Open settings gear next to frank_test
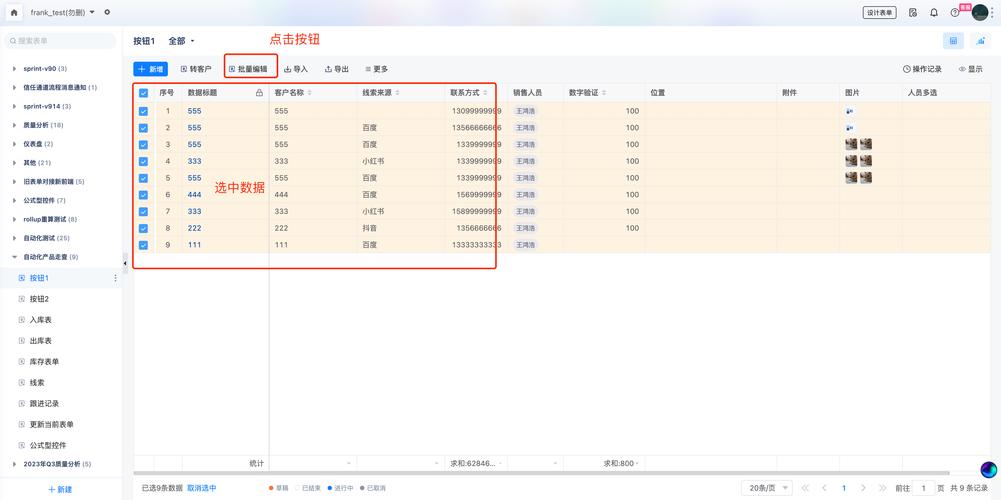 107,13
